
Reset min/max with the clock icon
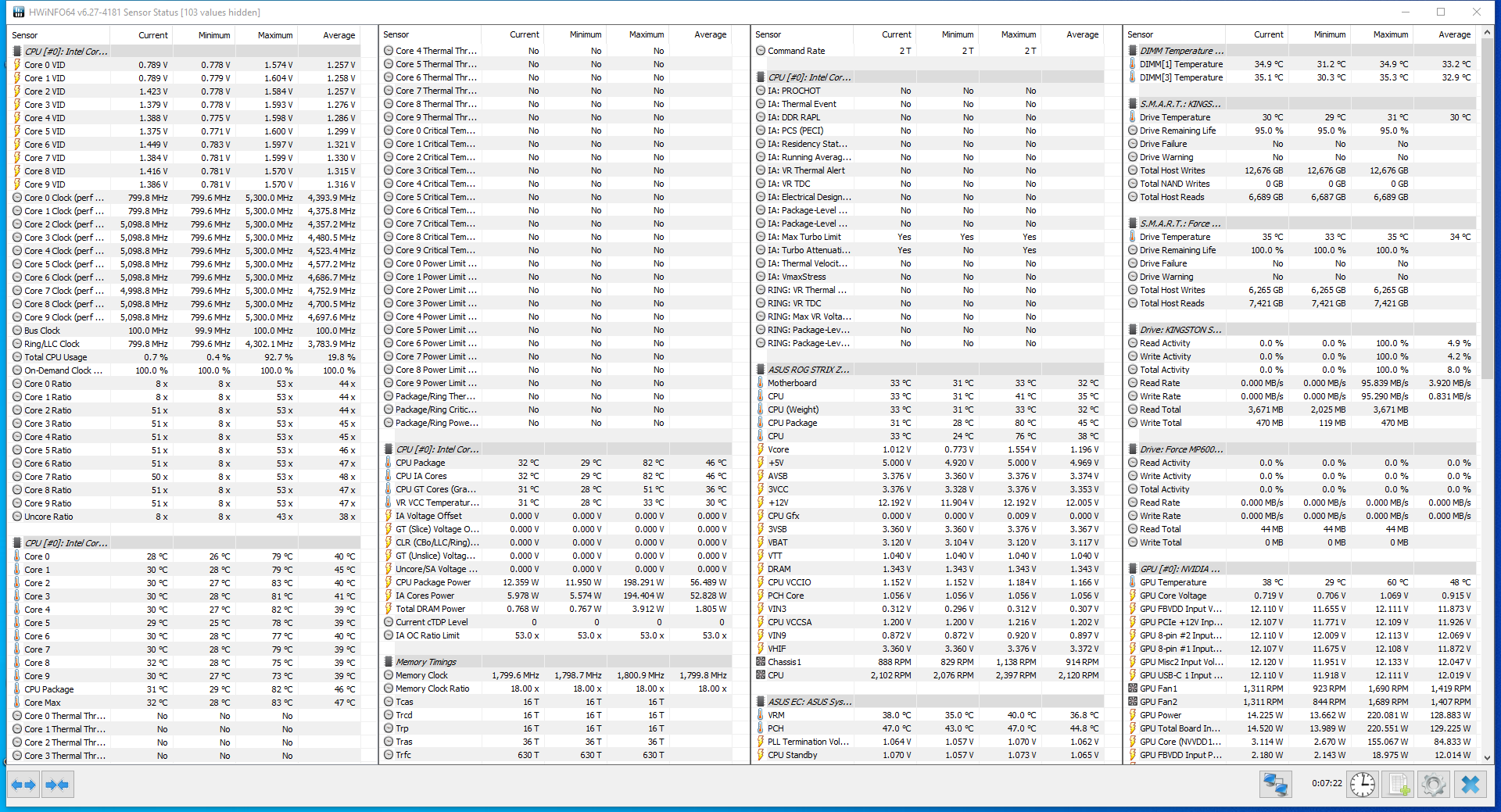tap(1363, 785)
